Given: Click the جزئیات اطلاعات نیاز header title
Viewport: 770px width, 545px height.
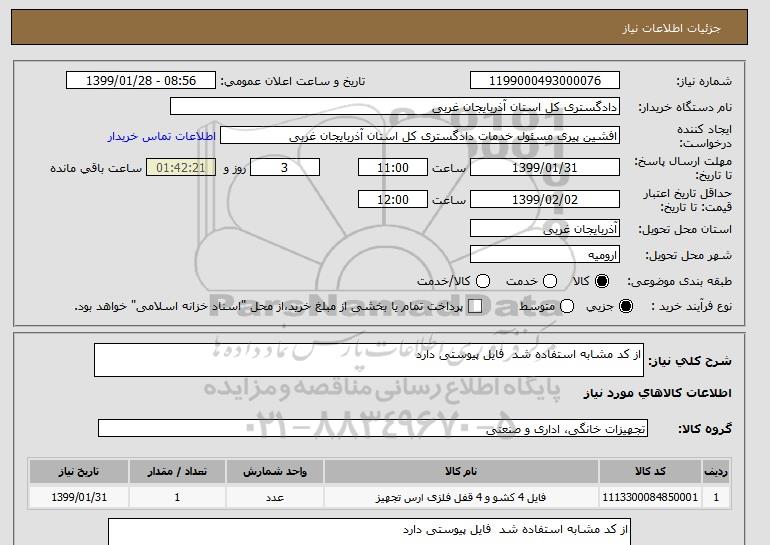Looking at the screenshot, I should [x=671, y=28].
